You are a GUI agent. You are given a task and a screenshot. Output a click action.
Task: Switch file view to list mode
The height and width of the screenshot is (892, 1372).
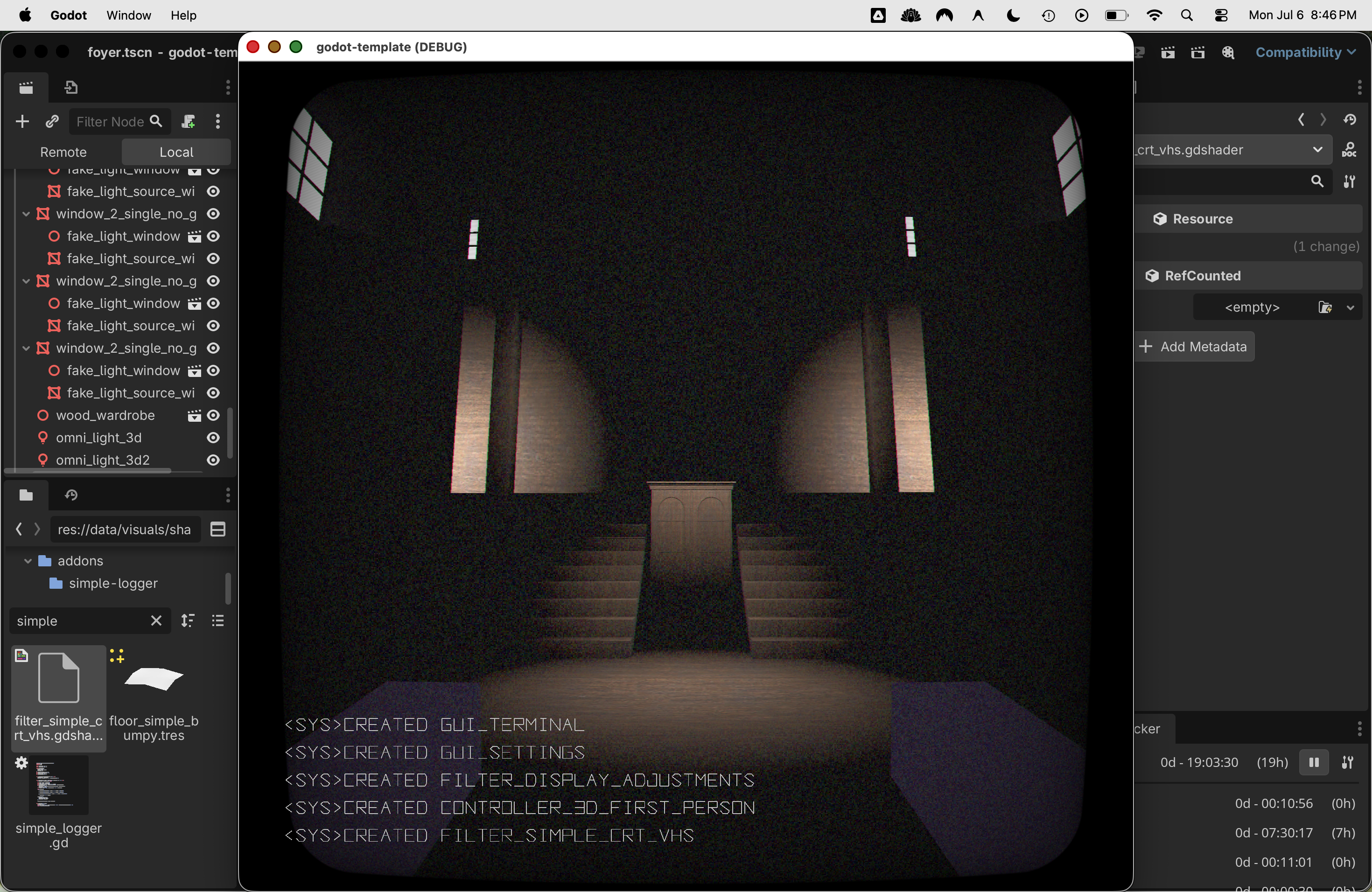tap(218, 621)
